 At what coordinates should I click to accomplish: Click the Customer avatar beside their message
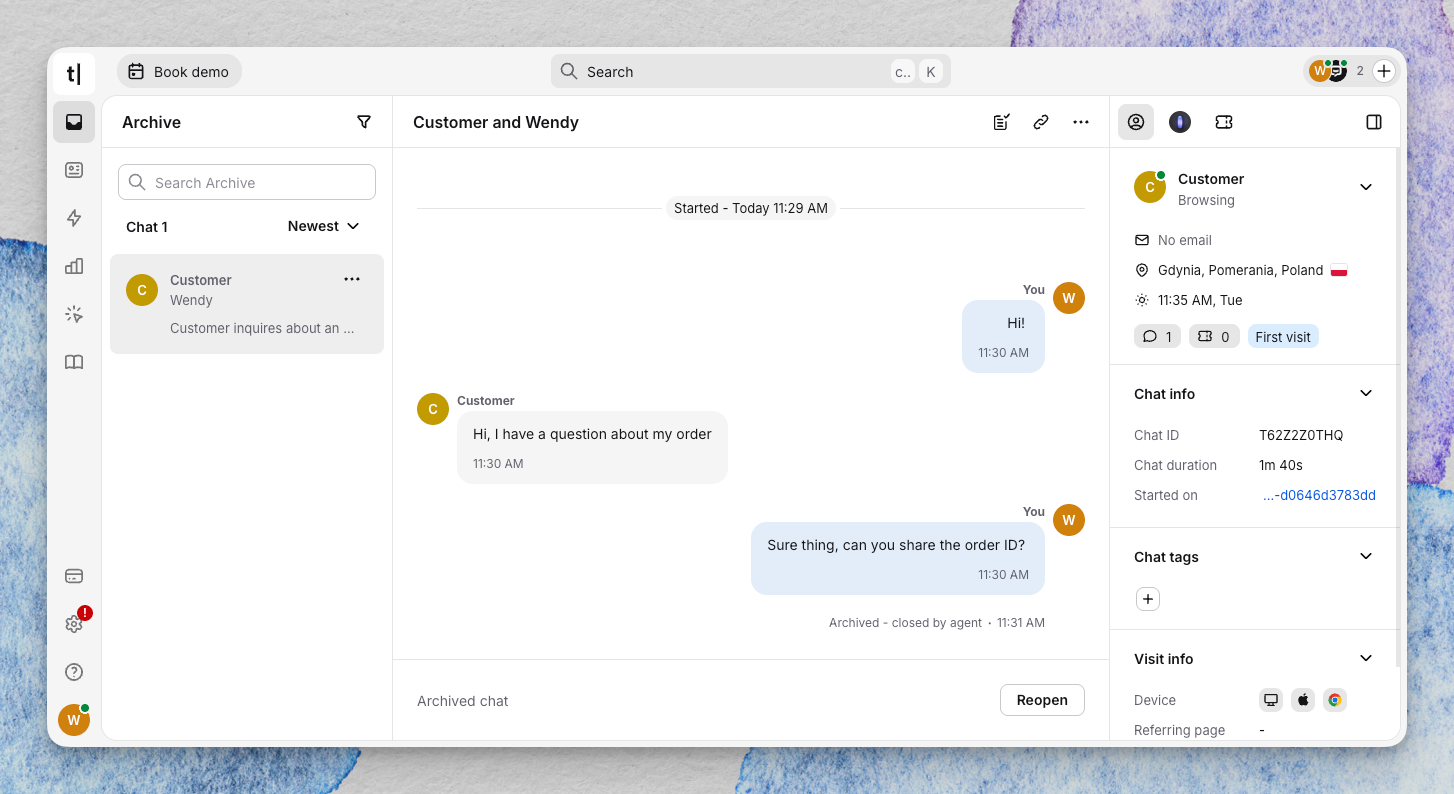(433, 409)
